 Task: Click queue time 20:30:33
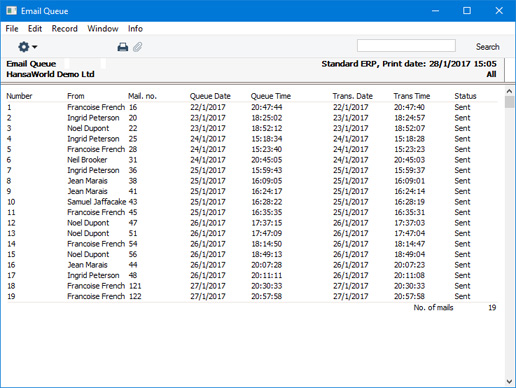point(267,286)
